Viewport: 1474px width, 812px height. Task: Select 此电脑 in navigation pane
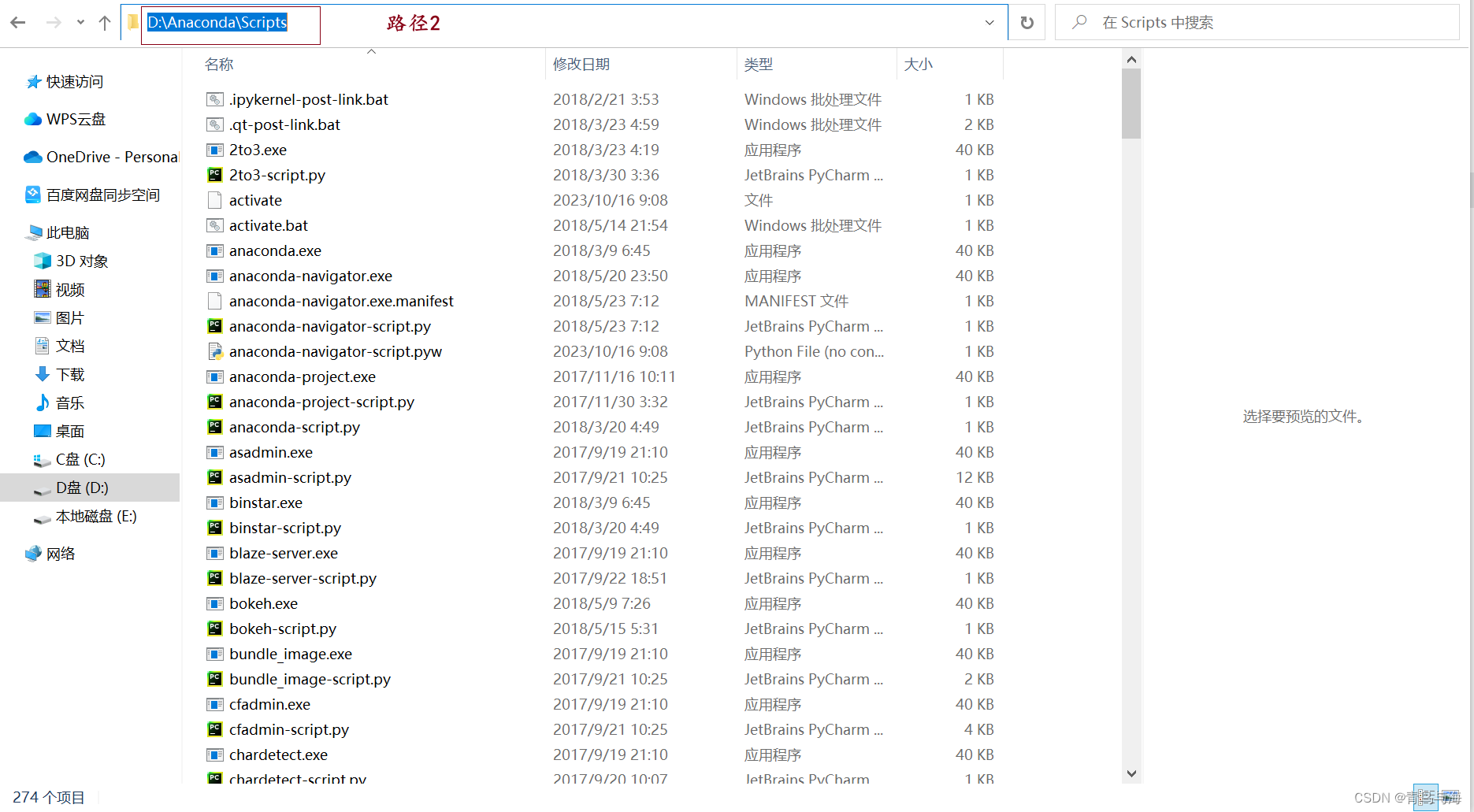[x=58, y=232]
